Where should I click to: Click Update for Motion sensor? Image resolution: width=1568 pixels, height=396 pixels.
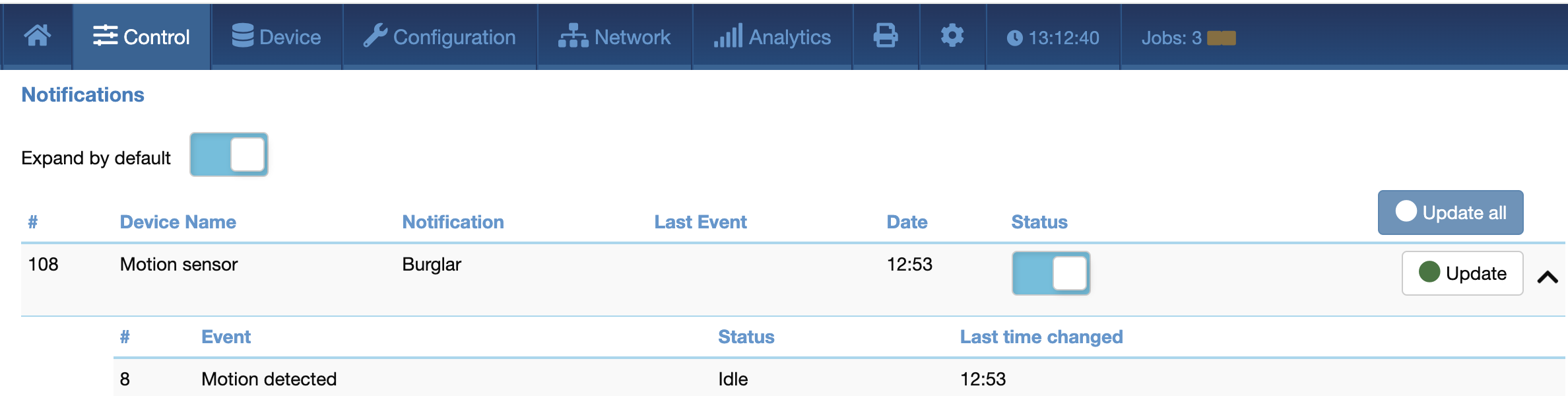pyautogui.click(x=1462, y=273)
